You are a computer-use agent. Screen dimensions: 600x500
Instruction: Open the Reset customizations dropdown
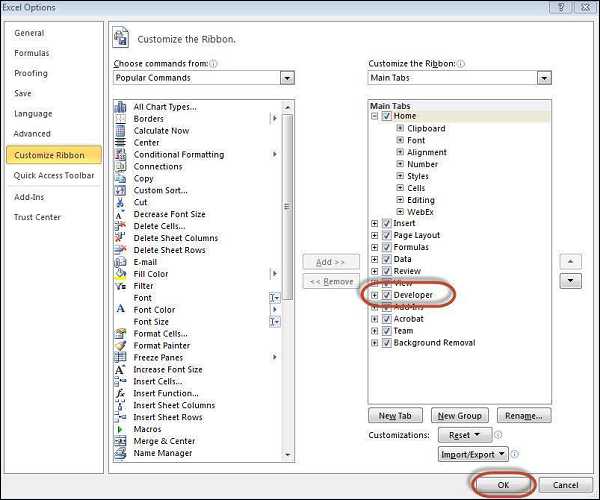[465, 435]
